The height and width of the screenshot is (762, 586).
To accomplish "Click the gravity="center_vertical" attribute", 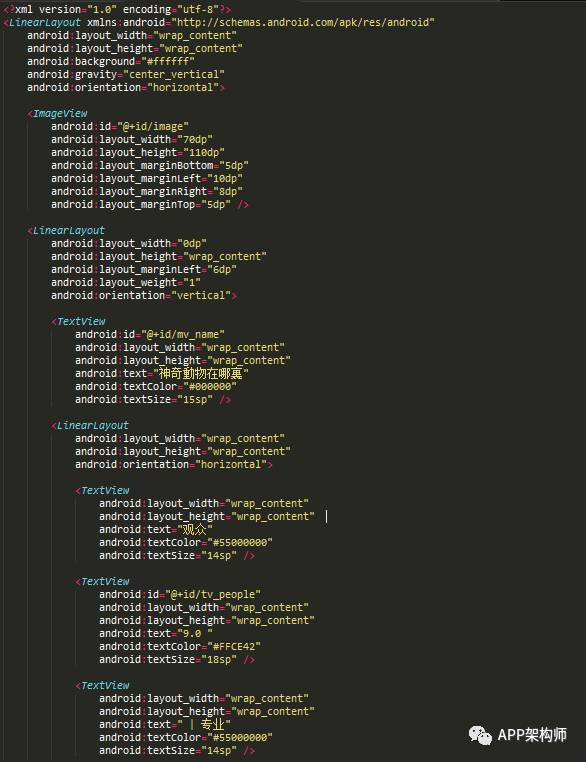I will [x=126, y=74].
